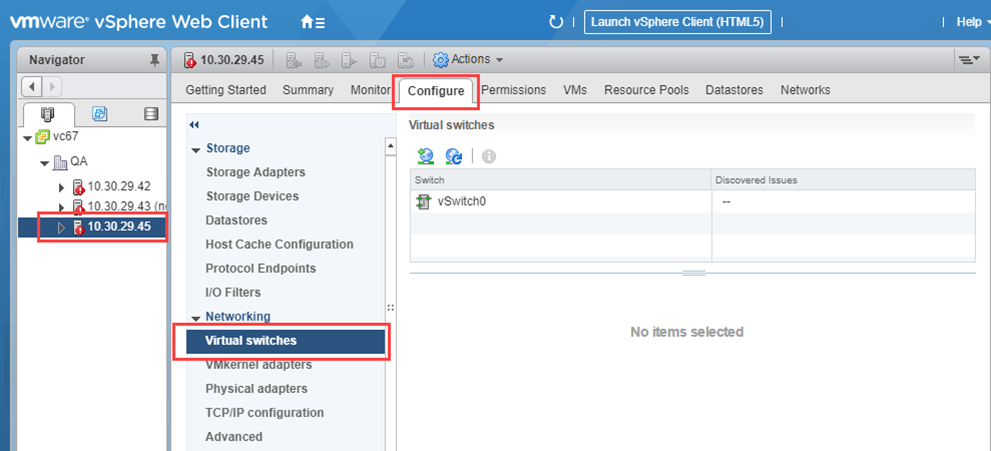The width and height of the screenshot is (991, 451).
Task: Click the Navigator back history button
Action: pyautogui.click(x=32, y=87)
